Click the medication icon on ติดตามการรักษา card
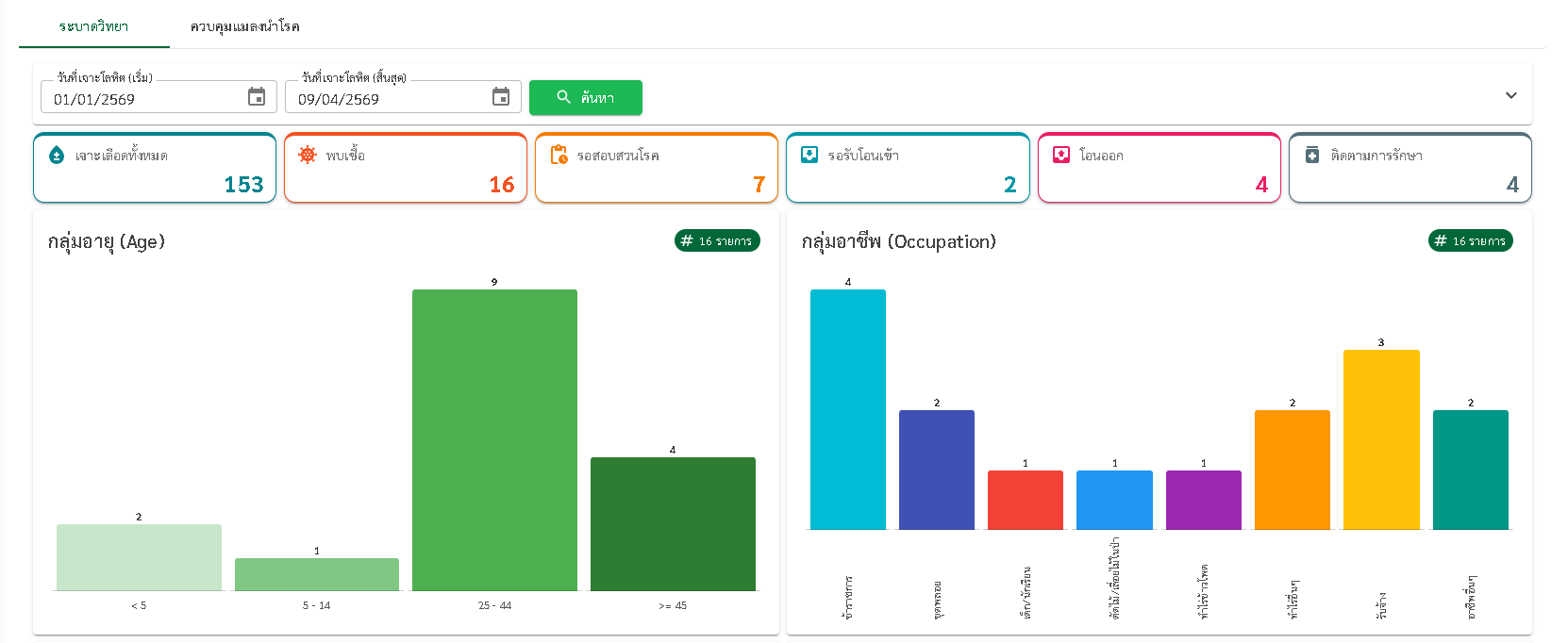Viewport: 1568px width, 643px height. [x=1312, y=156]
